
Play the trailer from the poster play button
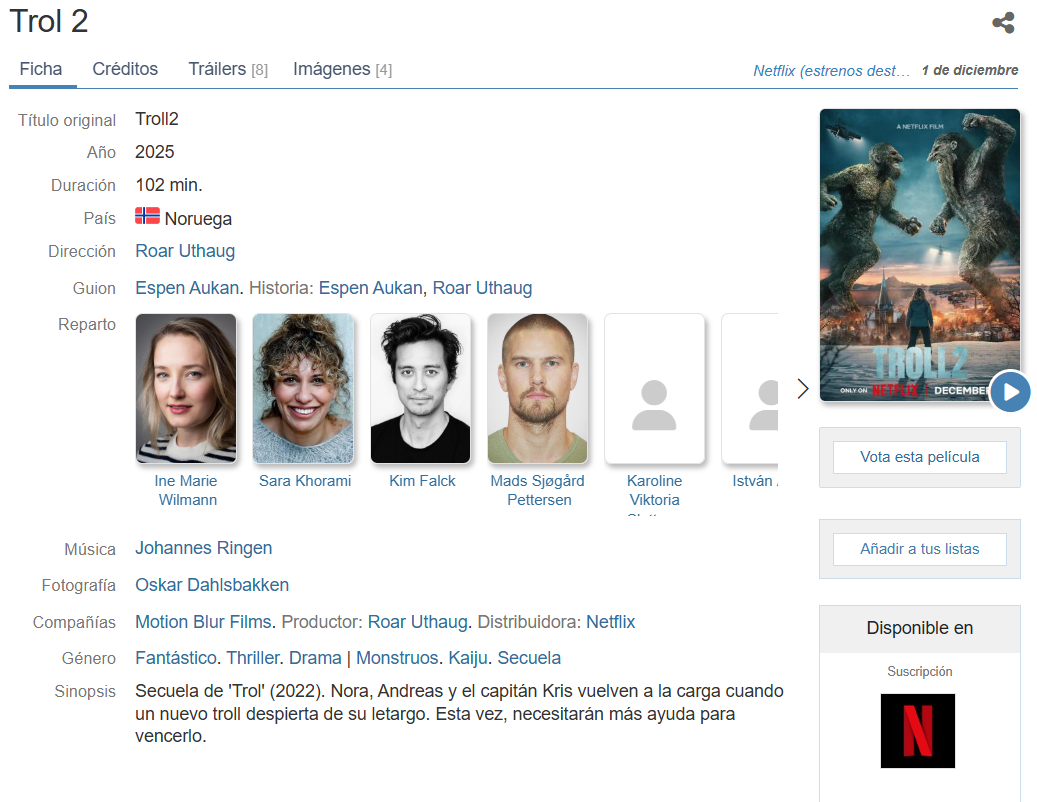click(1010, 391)
